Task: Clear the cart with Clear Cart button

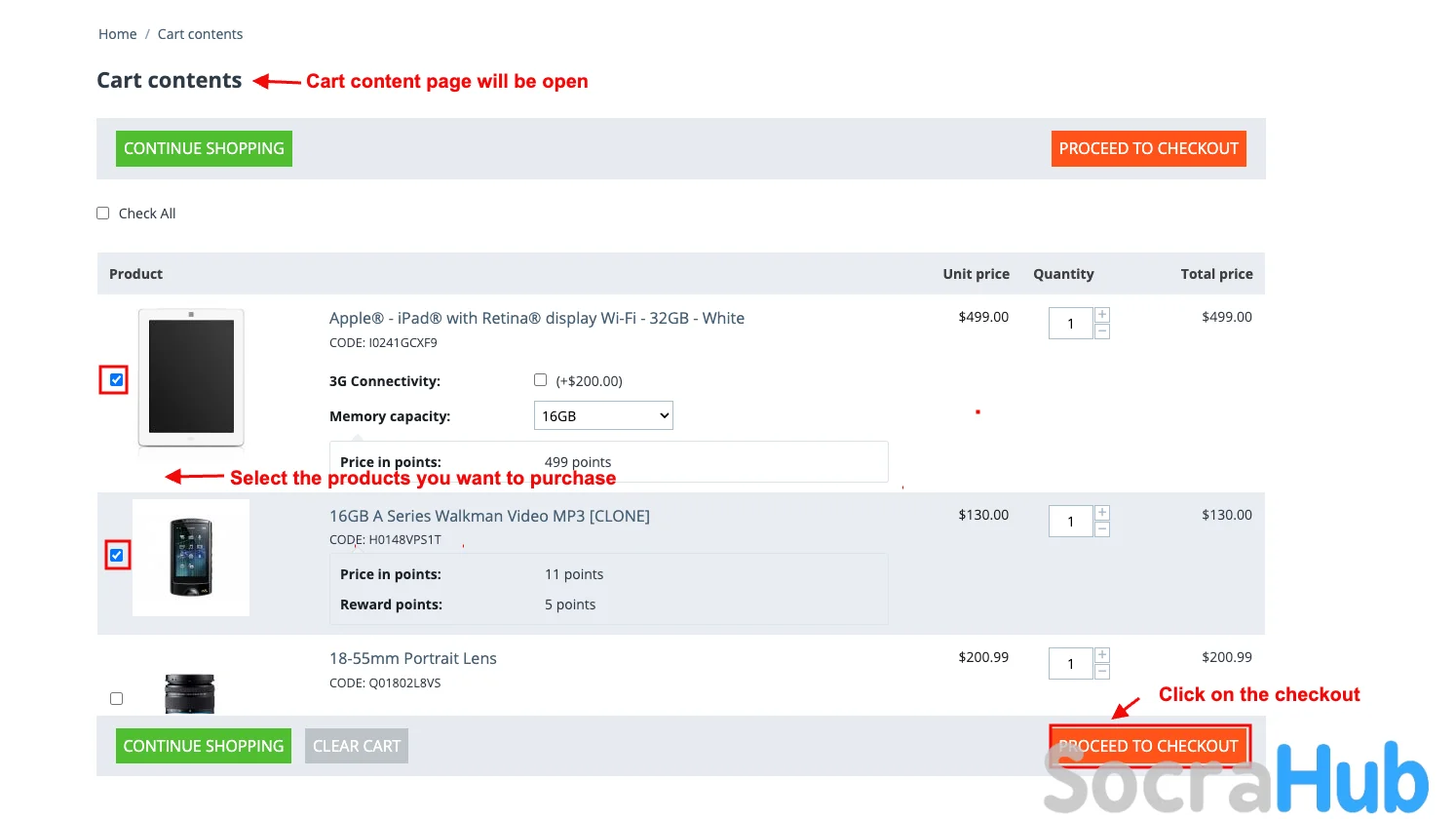Action: click(357, 746)
